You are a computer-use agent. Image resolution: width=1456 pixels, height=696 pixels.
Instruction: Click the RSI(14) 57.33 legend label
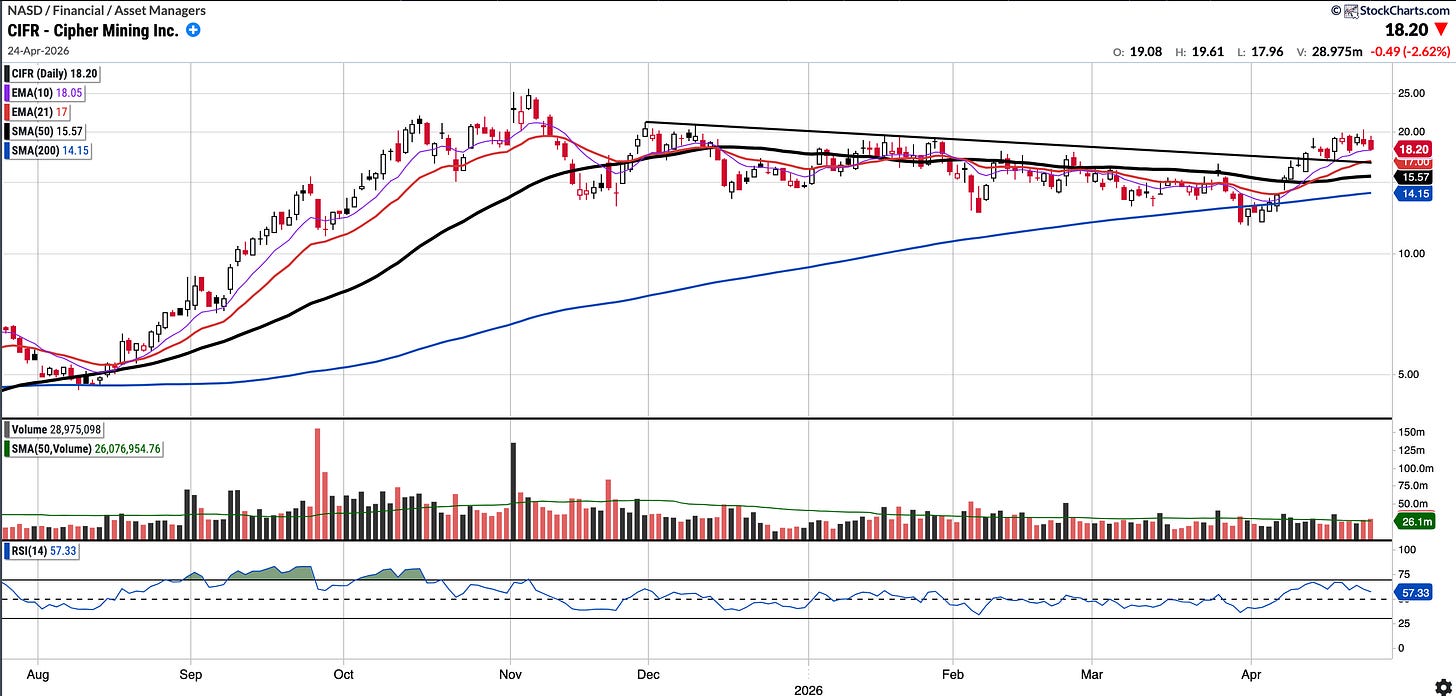point(40,549)
